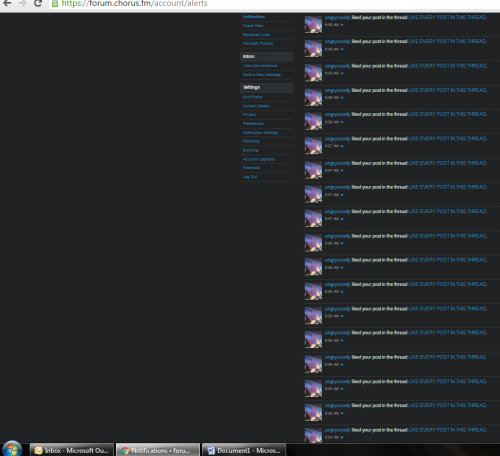Open the Password settings link
Screen dimensions: 500x456
[x=251, y=168]
